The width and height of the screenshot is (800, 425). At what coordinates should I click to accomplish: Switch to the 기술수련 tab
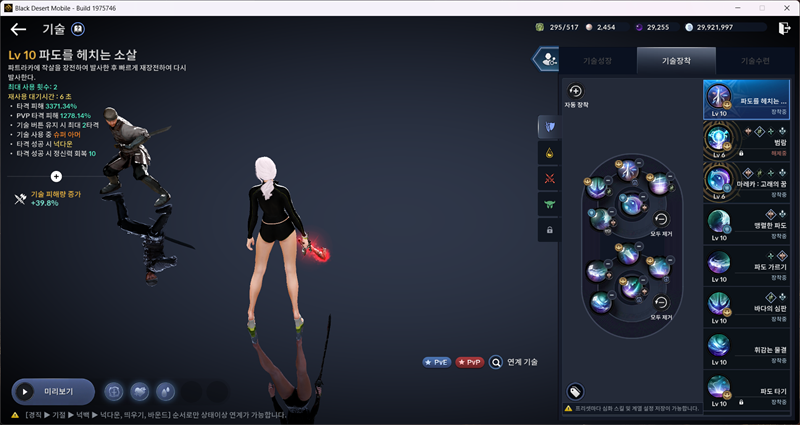pos(756,61)
